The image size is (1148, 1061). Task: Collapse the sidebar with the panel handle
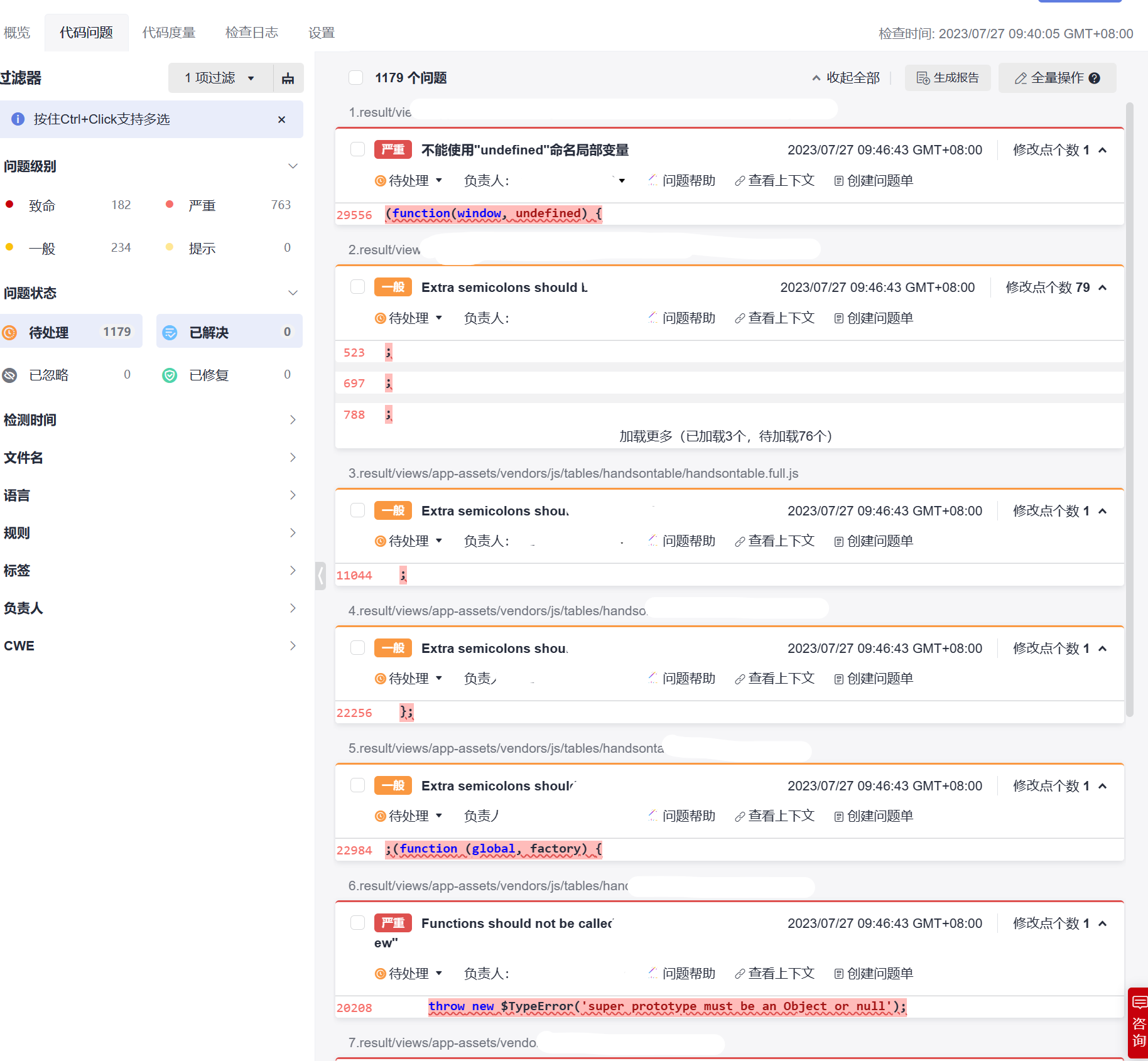pos(321,576)
